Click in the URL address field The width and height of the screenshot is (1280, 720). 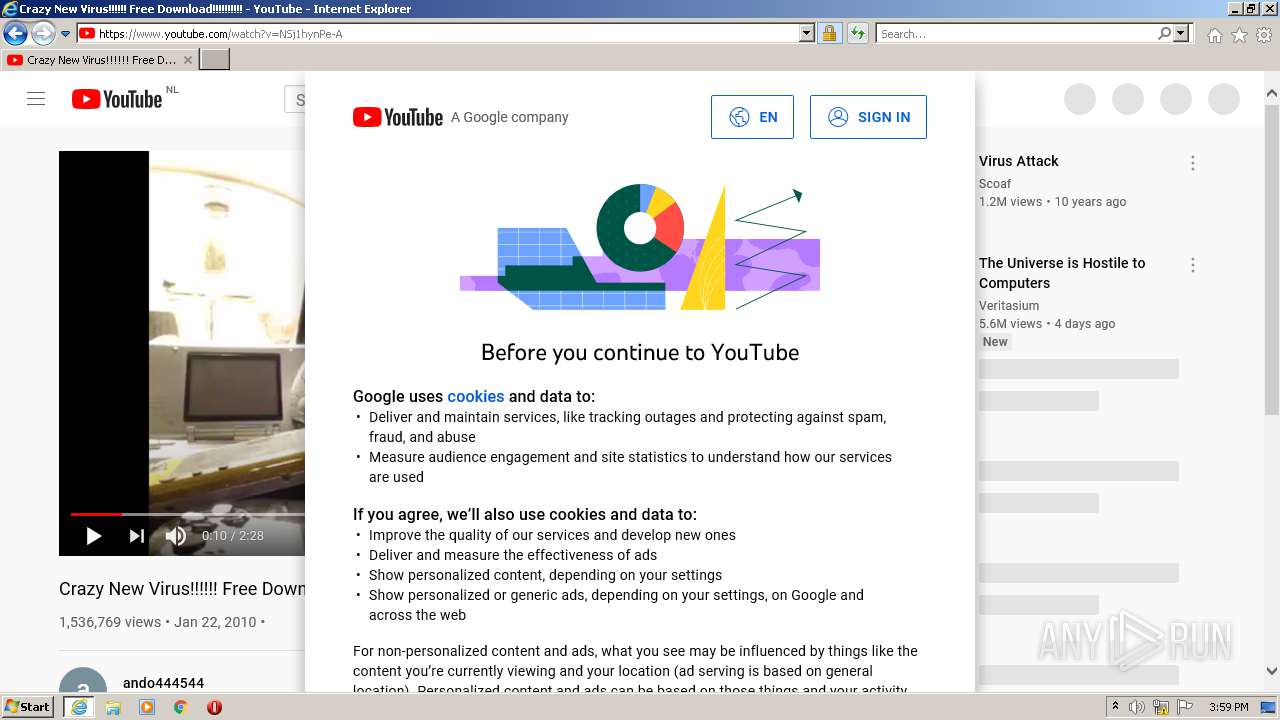(445, 34)
